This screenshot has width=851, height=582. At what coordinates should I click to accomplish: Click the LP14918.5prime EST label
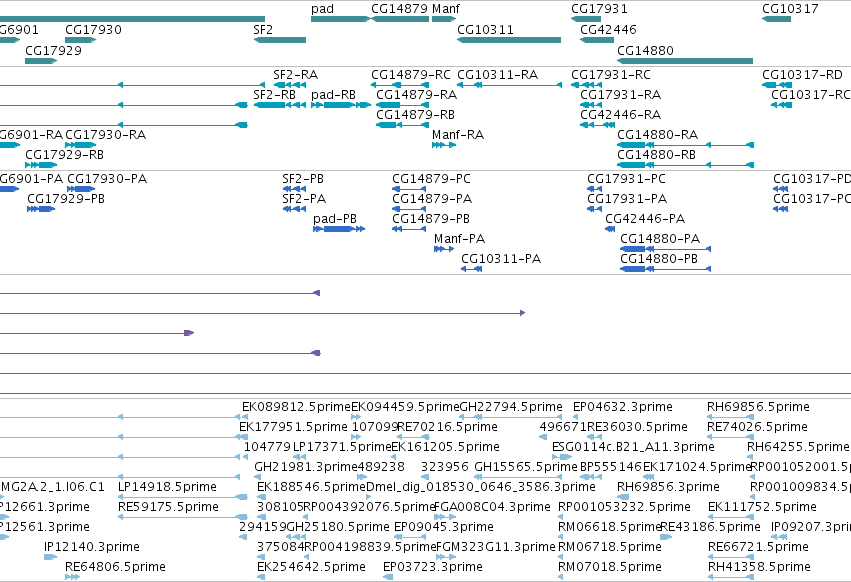pos(167,487)
